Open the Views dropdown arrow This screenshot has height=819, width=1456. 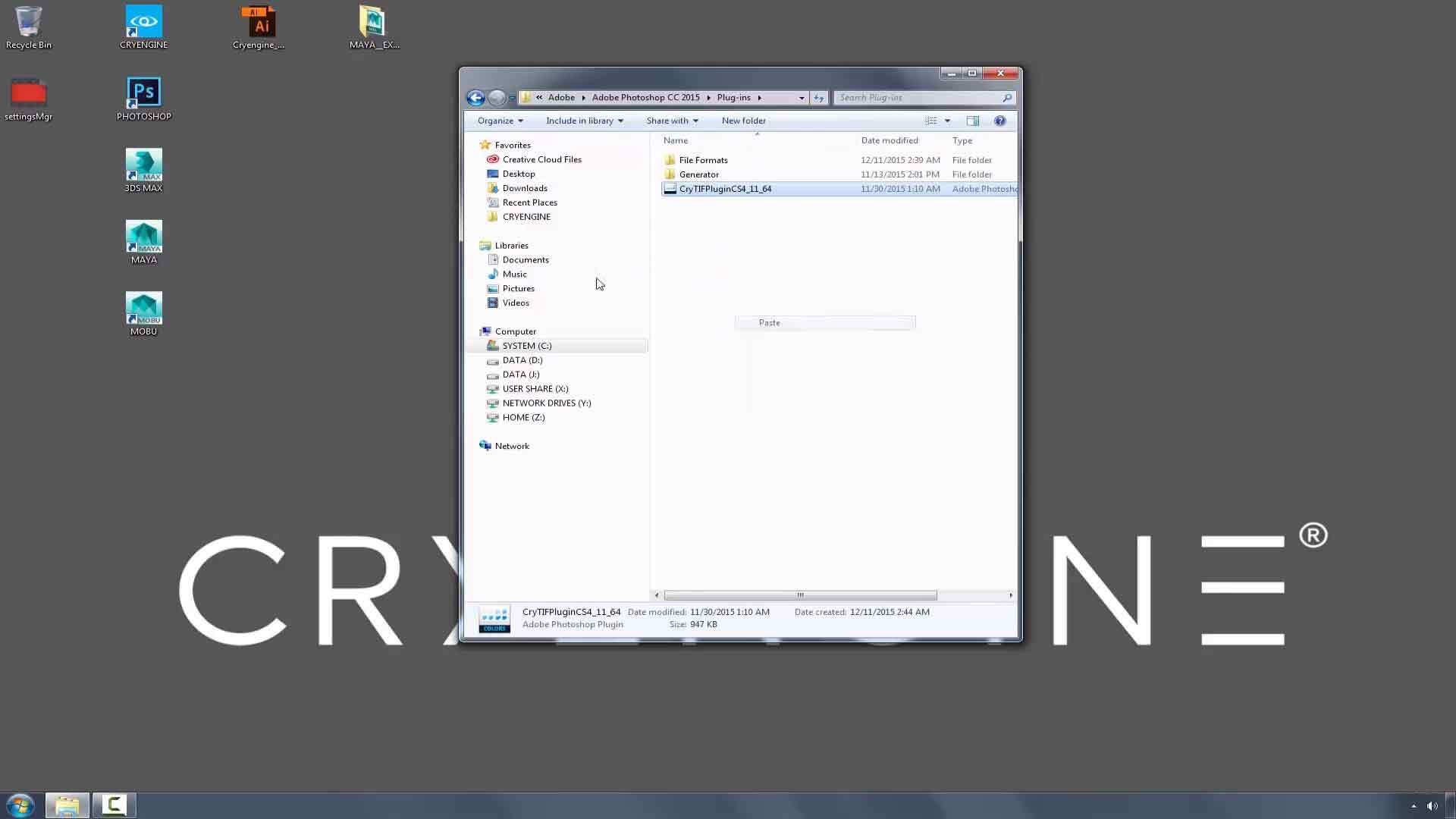(x=947, y=121)
